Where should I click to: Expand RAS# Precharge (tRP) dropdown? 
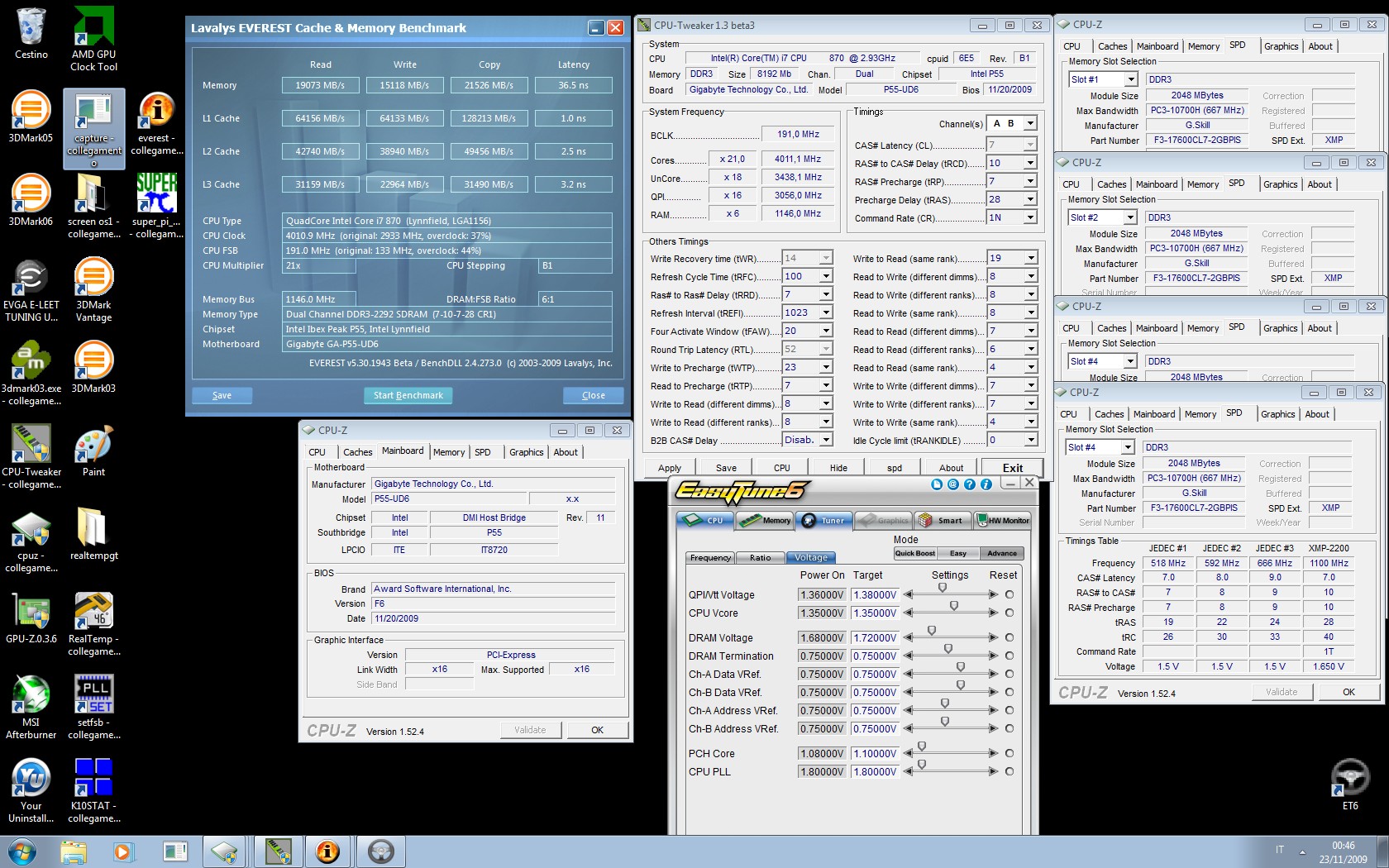point(1030,181)
